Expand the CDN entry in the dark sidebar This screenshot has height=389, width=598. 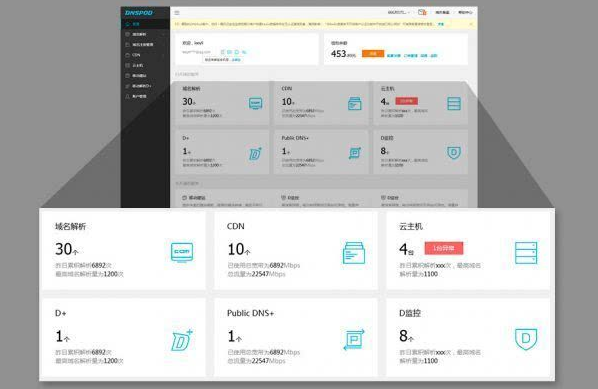click(145, 55)
